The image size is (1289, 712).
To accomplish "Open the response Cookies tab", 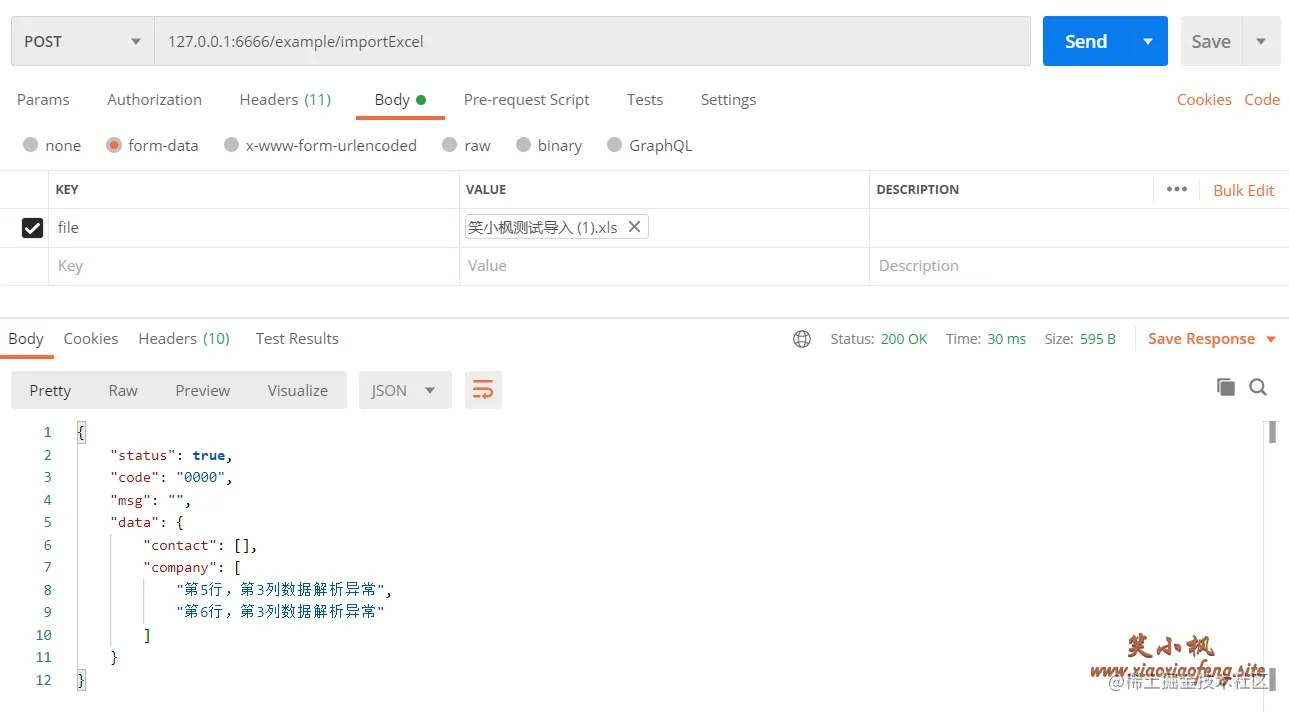I will (91, 339).
